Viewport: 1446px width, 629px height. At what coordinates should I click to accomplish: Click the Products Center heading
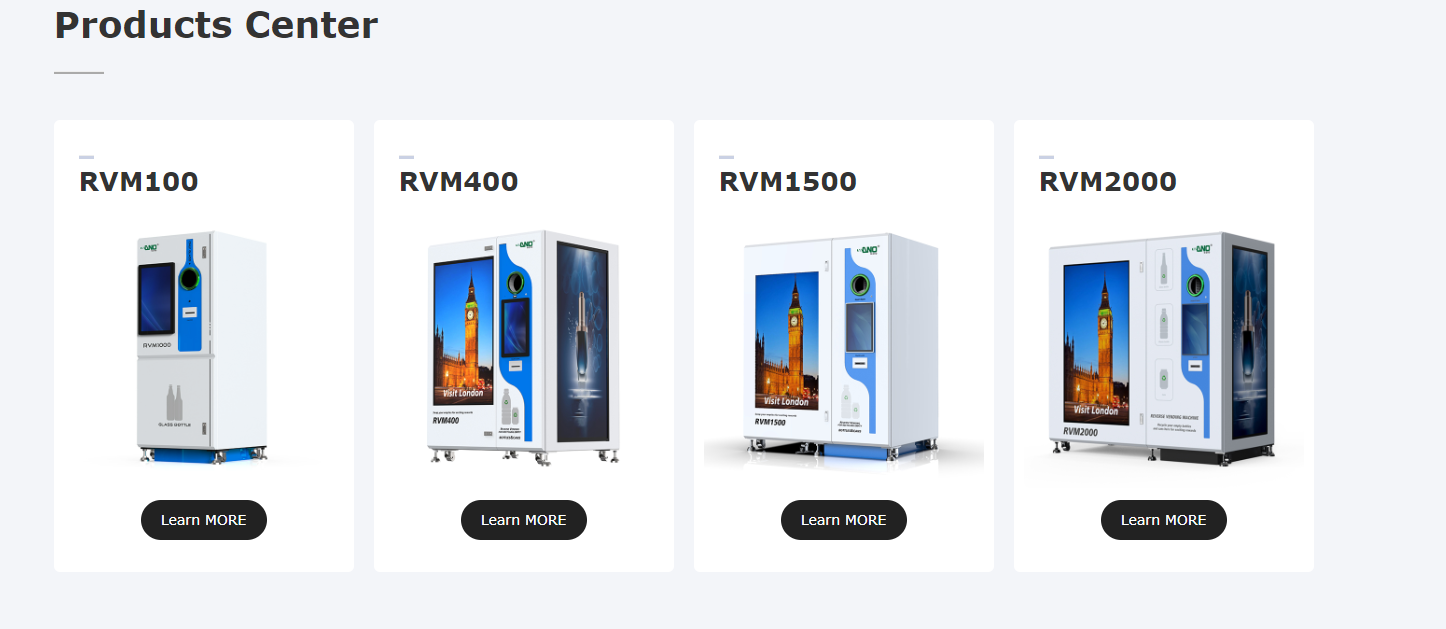[x=216, y=25]
